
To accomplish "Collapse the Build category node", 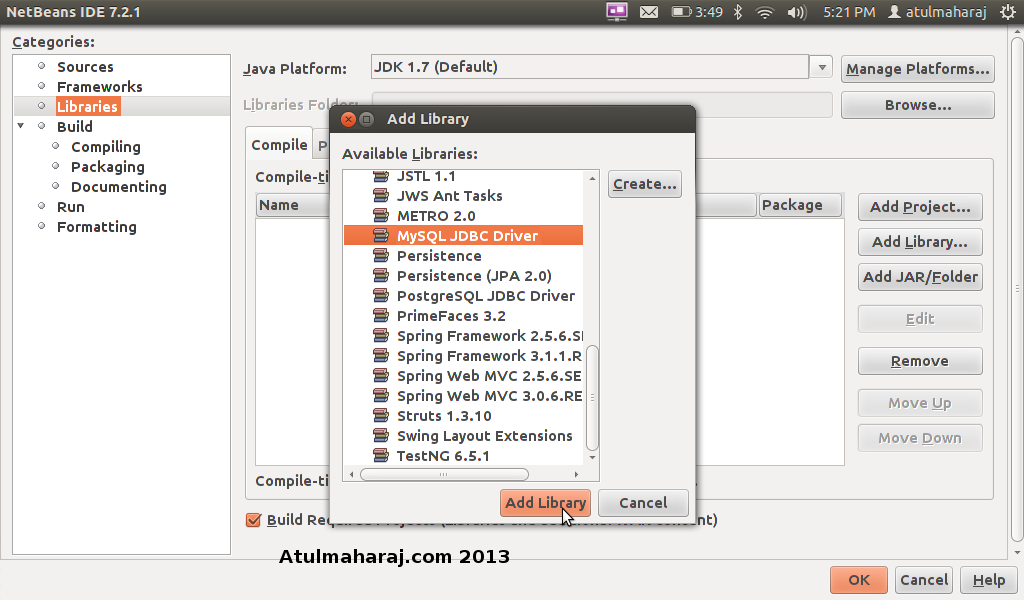I will [x=21, y=125].
